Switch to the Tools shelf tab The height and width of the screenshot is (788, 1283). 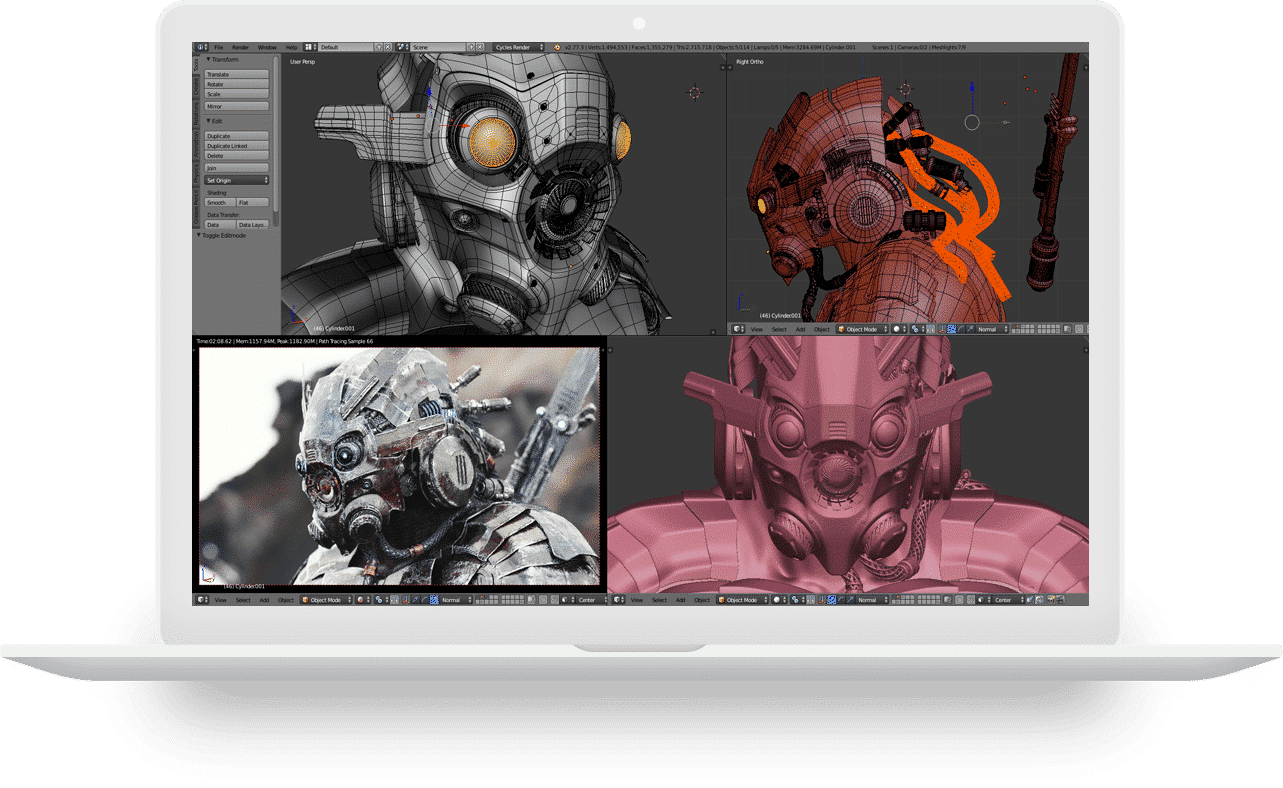coord(196,65)
